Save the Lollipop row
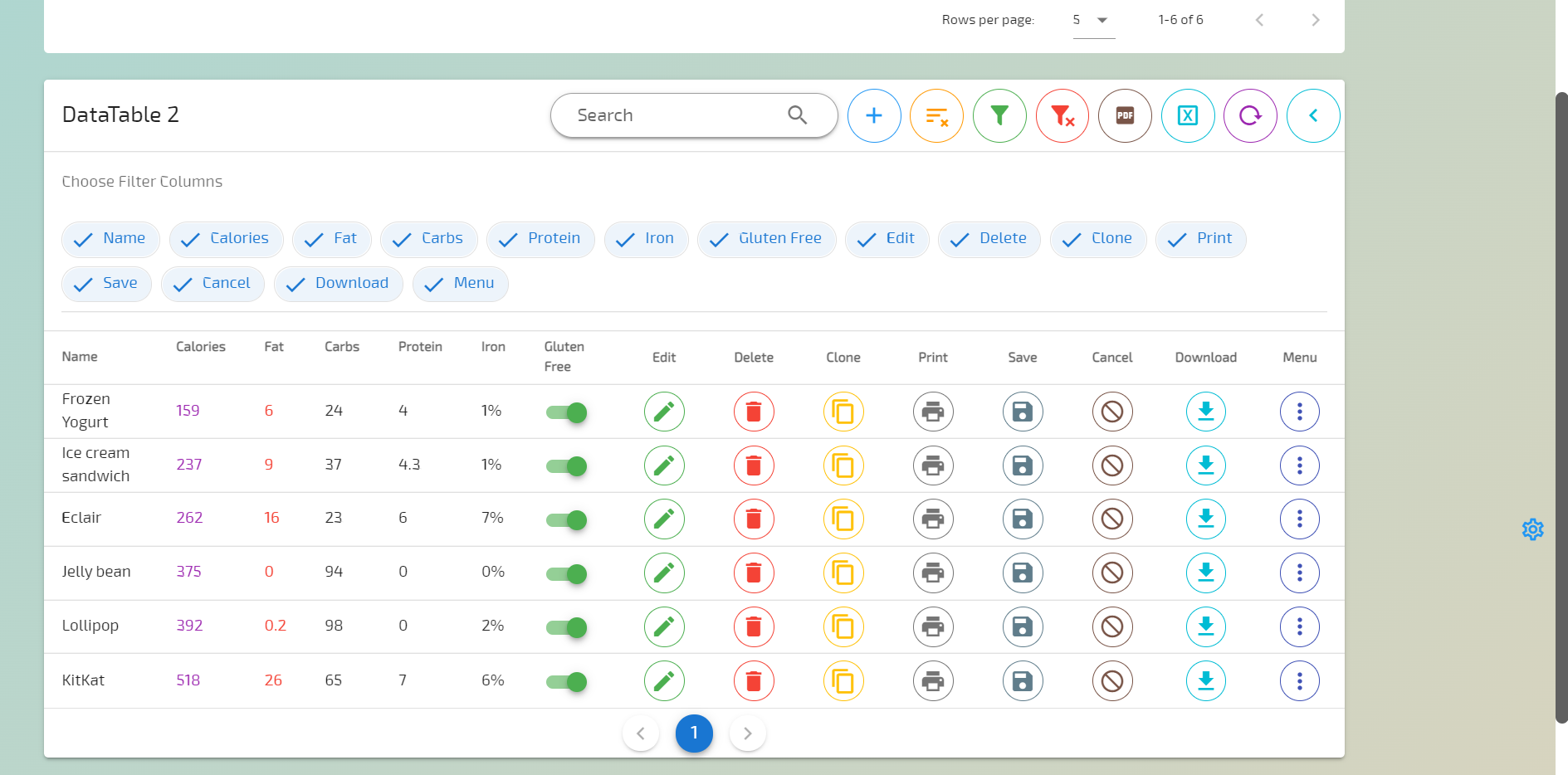Viewport: 1568px width, 775px height. pos(1023,626)
